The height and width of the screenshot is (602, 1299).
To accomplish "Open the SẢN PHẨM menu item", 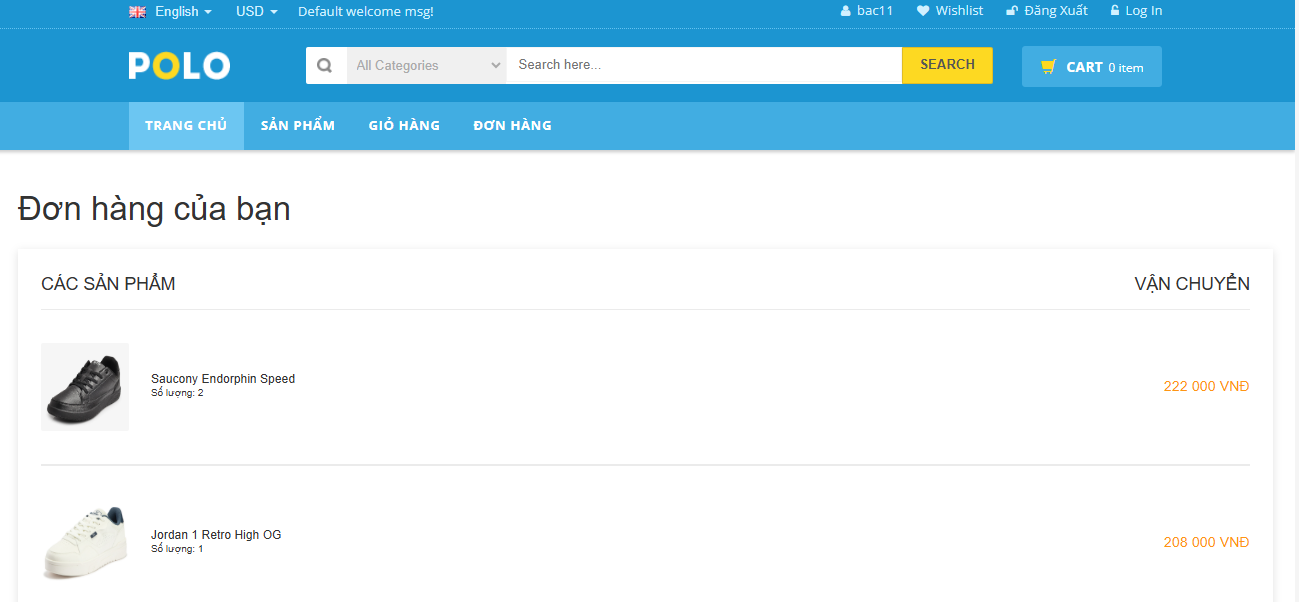I will coord(298,126).
